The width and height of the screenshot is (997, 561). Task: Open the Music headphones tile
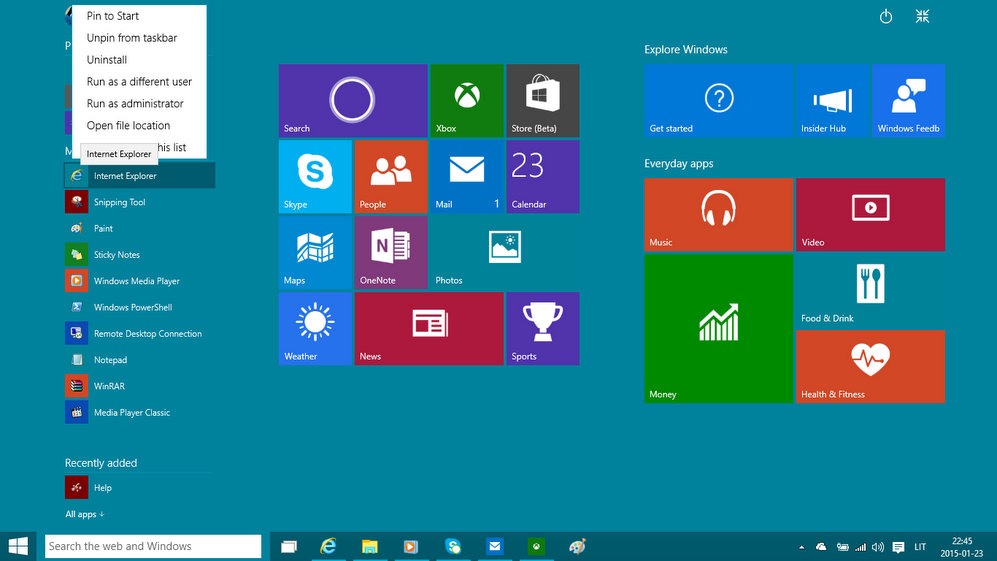point(718,214)
